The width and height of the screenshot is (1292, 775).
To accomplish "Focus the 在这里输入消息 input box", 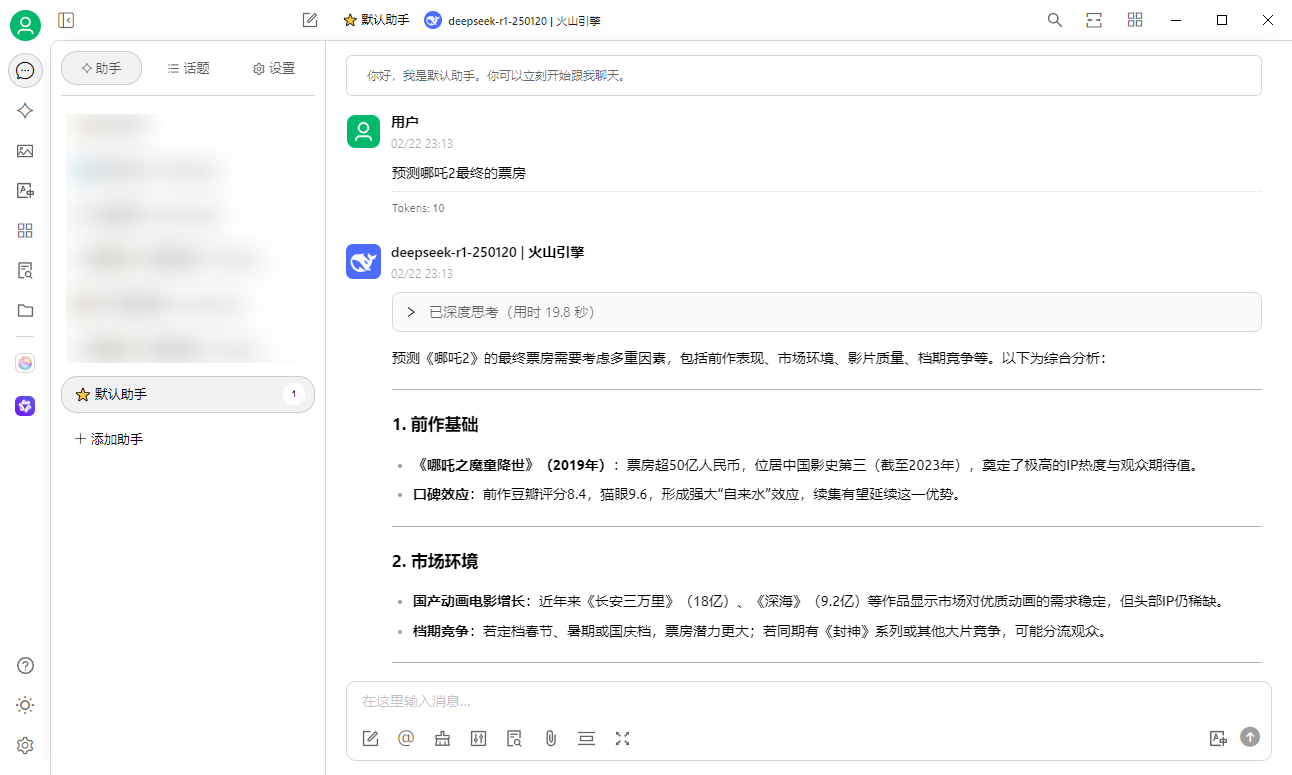I will coord(808,701).
